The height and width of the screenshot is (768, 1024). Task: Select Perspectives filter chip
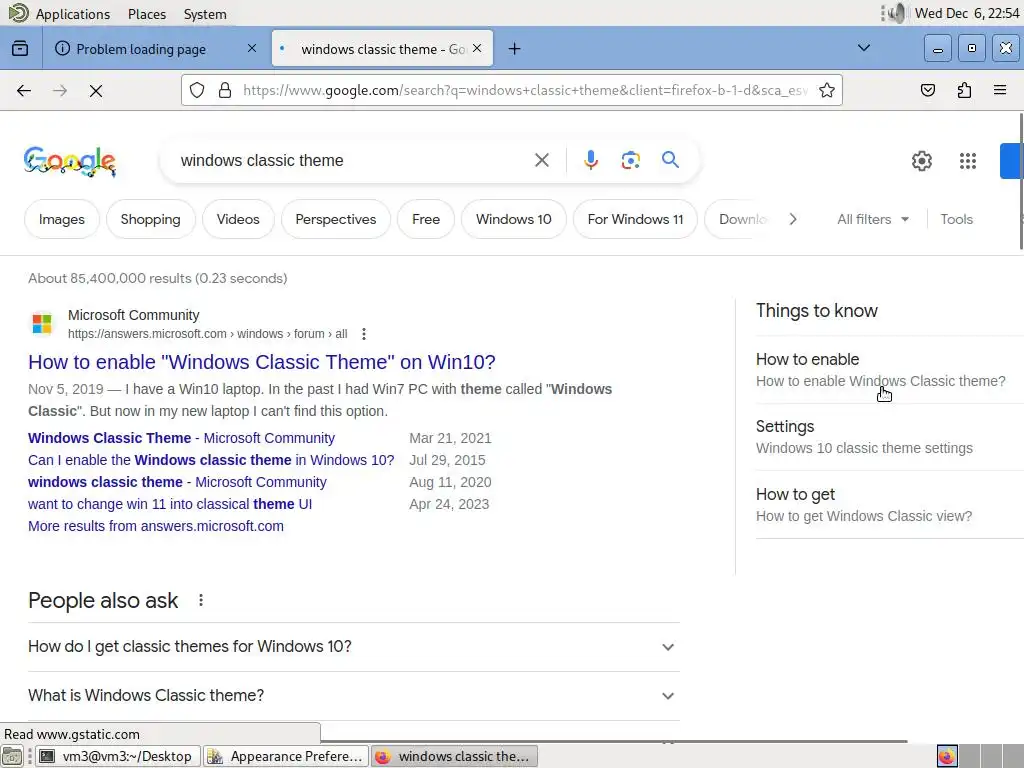point(336,219)
